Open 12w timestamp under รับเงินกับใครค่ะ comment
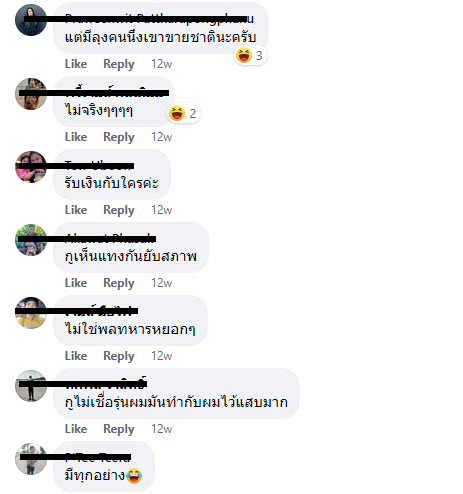The width and height of the screenshot is (463, 494). tap(162, 210)
